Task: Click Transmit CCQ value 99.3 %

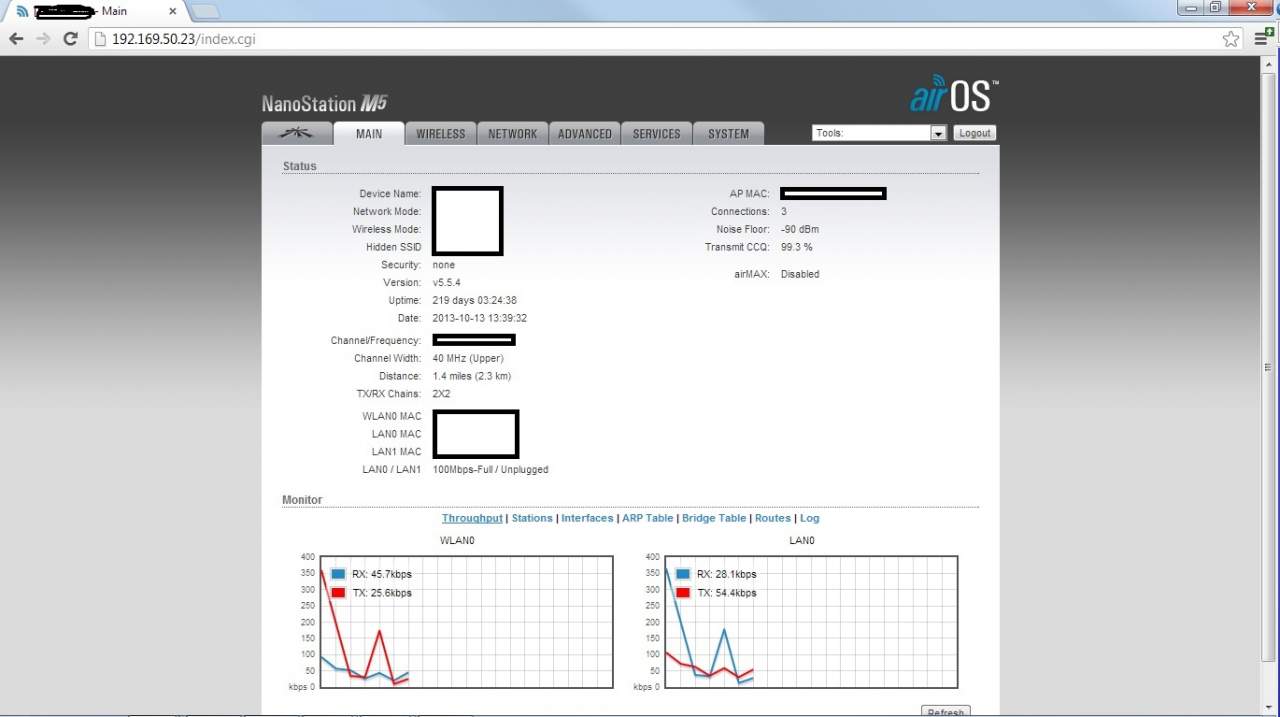Action: [x=797, y=248]
